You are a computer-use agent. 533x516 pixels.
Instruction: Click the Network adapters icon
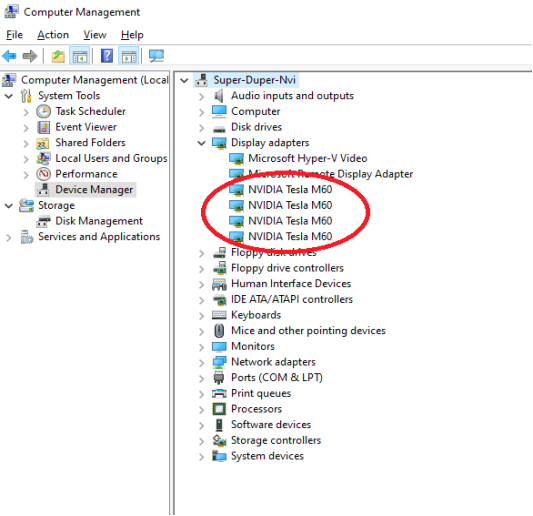point(219,362)
